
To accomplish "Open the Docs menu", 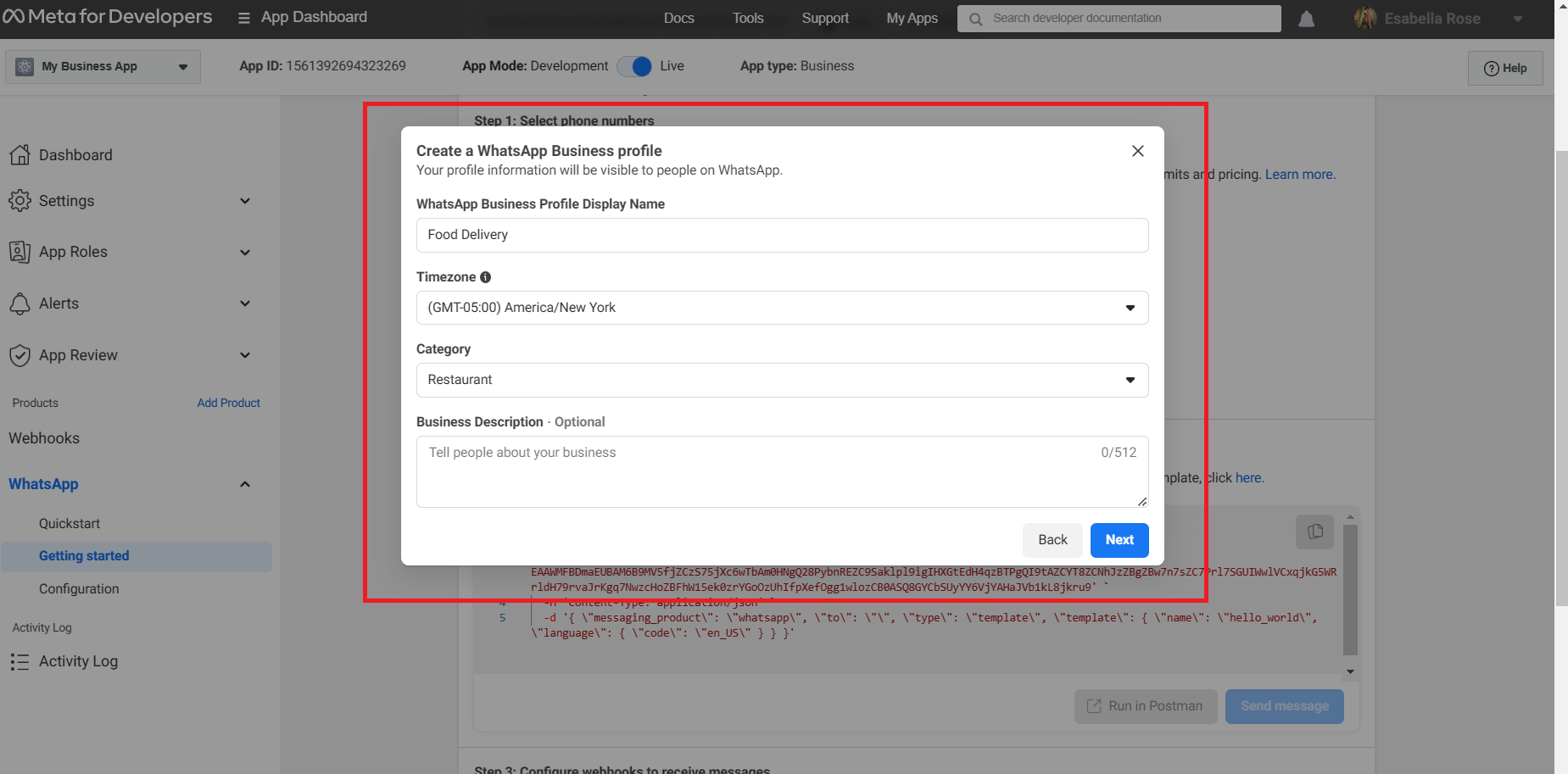I will pos(678,18).
